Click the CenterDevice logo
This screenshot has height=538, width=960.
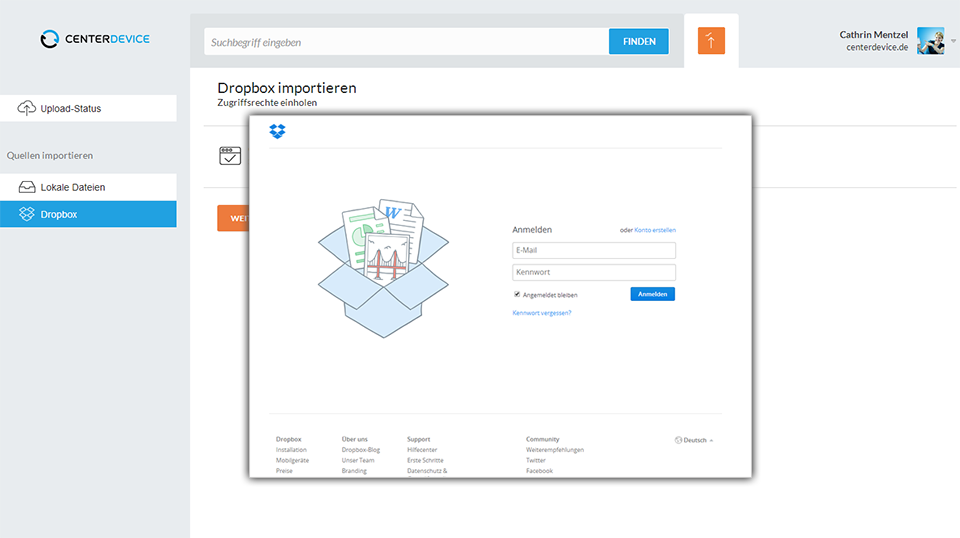click(95, 39)
